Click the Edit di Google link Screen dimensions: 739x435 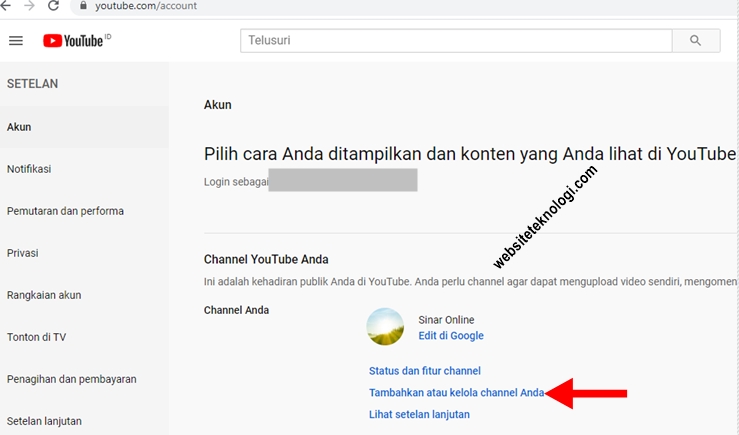coord(451,336)
